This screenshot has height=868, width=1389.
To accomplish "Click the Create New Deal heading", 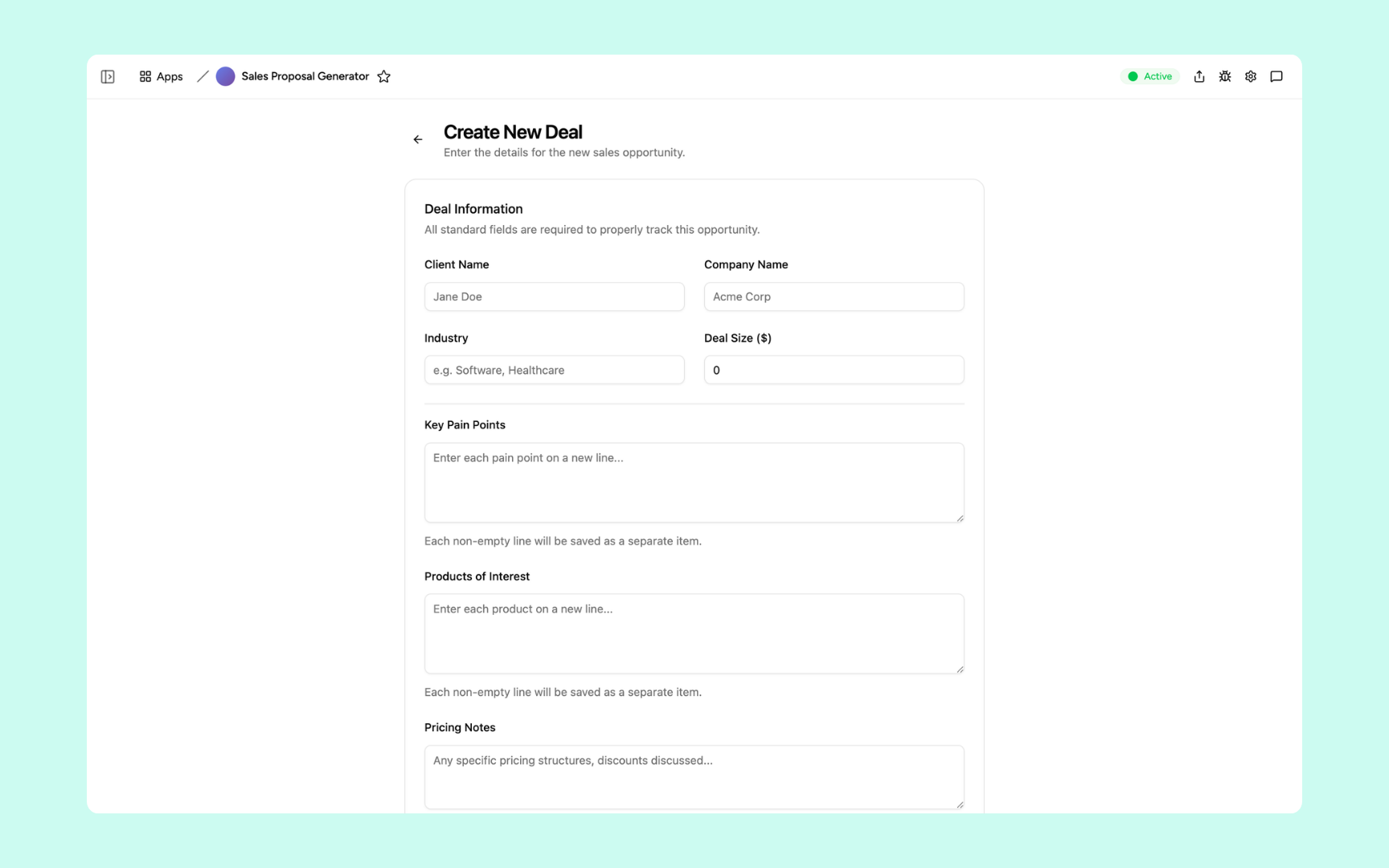I will [x=513, y=132].
